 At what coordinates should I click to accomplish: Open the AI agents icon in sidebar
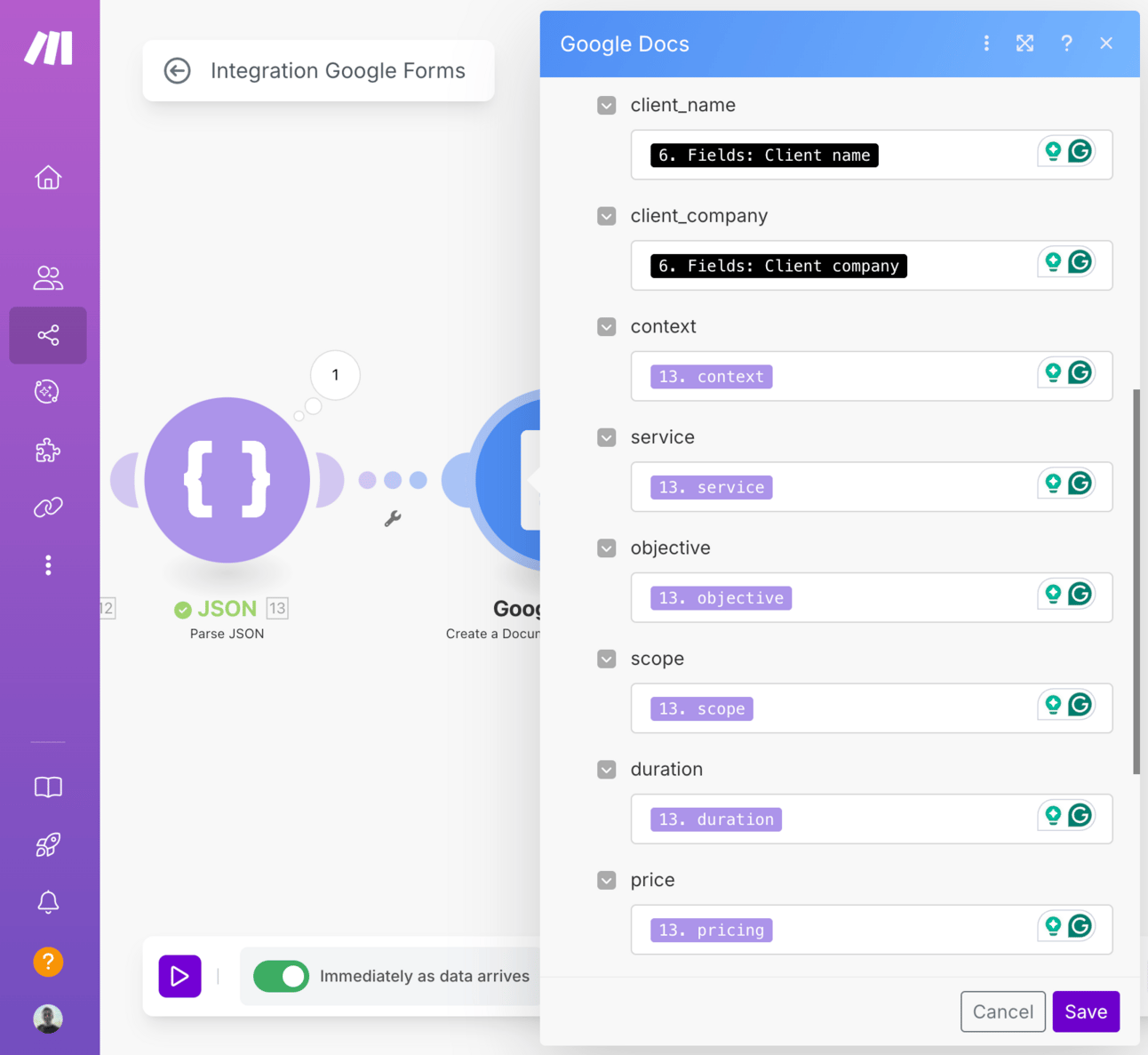tap(48, 392)
